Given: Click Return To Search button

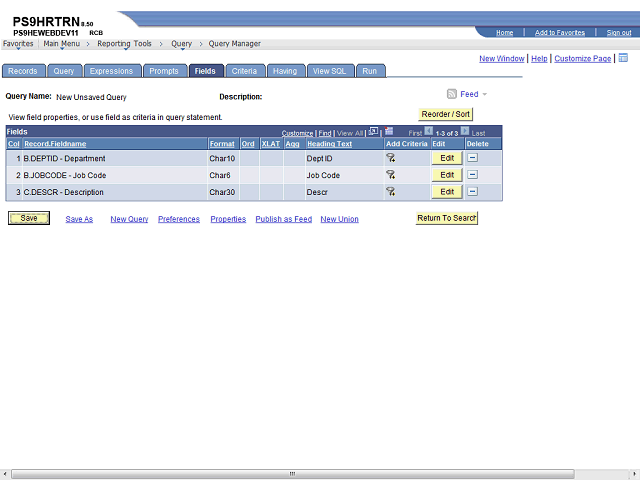Looking at the screenshot, I should [x=447, y=218].
